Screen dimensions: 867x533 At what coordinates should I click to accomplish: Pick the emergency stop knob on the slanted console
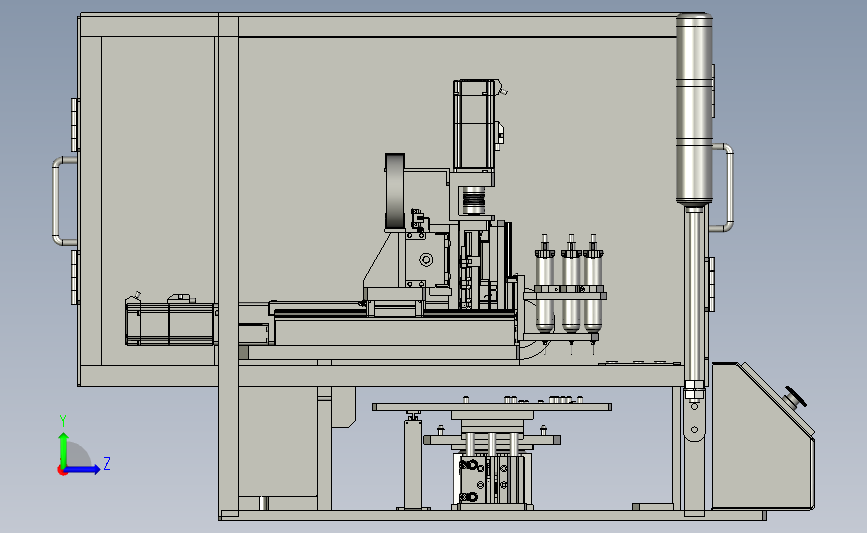(795, 397)
